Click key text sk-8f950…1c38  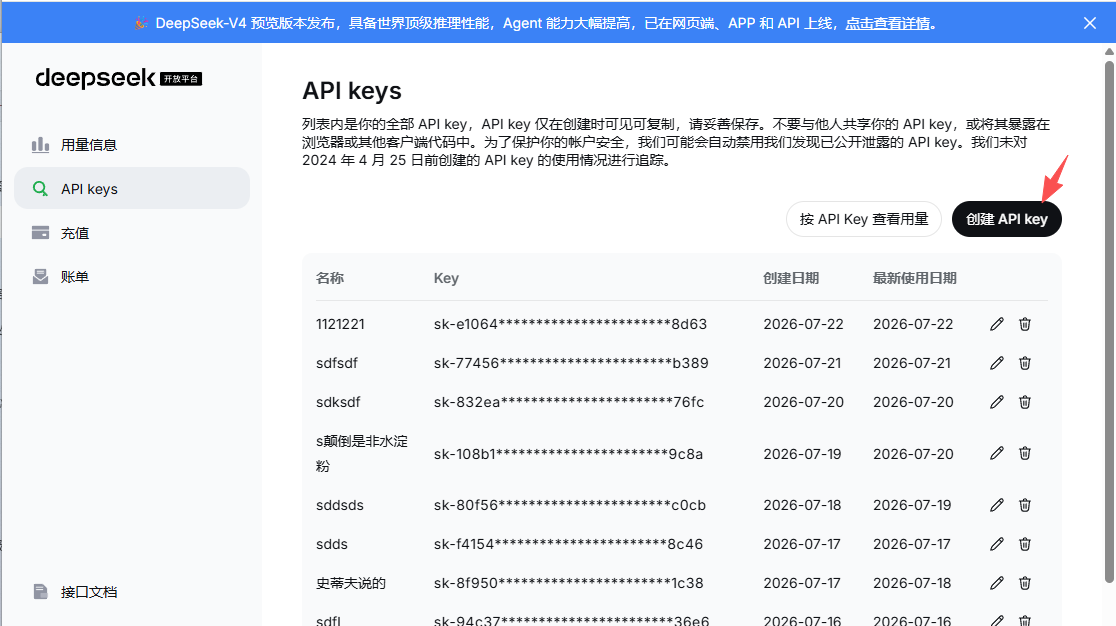tap(569, 583)
